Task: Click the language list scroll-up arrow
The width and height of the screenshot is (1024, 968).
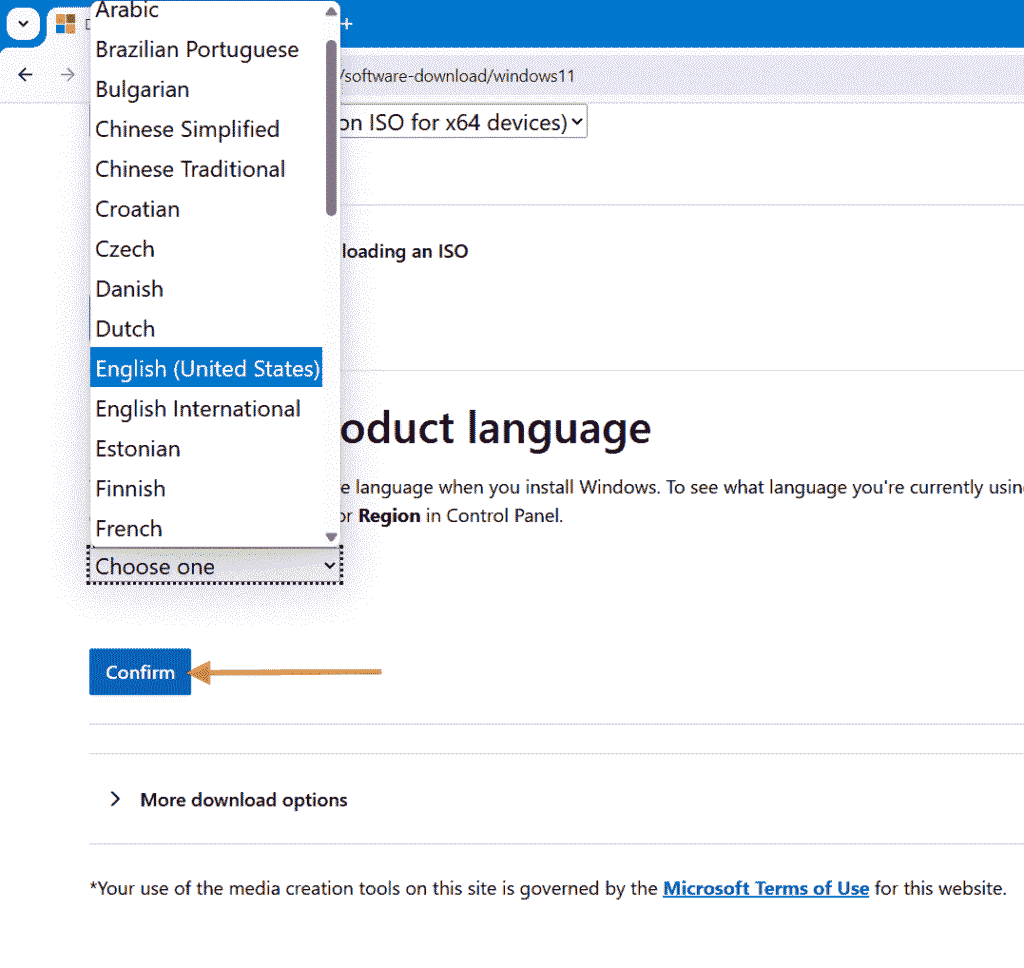Action: pos(331,11)
